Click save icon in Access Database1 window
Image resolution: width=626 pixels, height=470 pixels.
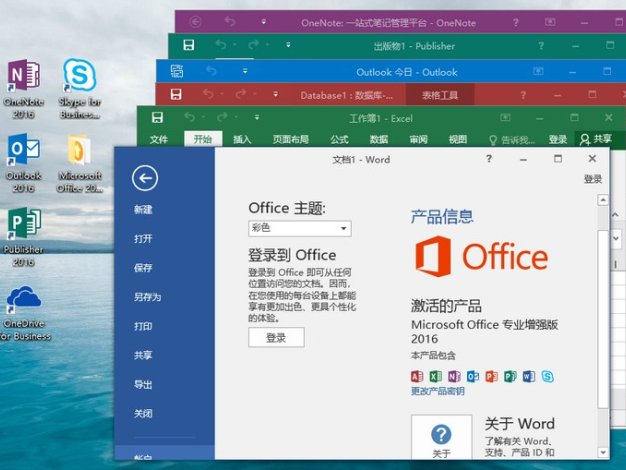(176, 94)
